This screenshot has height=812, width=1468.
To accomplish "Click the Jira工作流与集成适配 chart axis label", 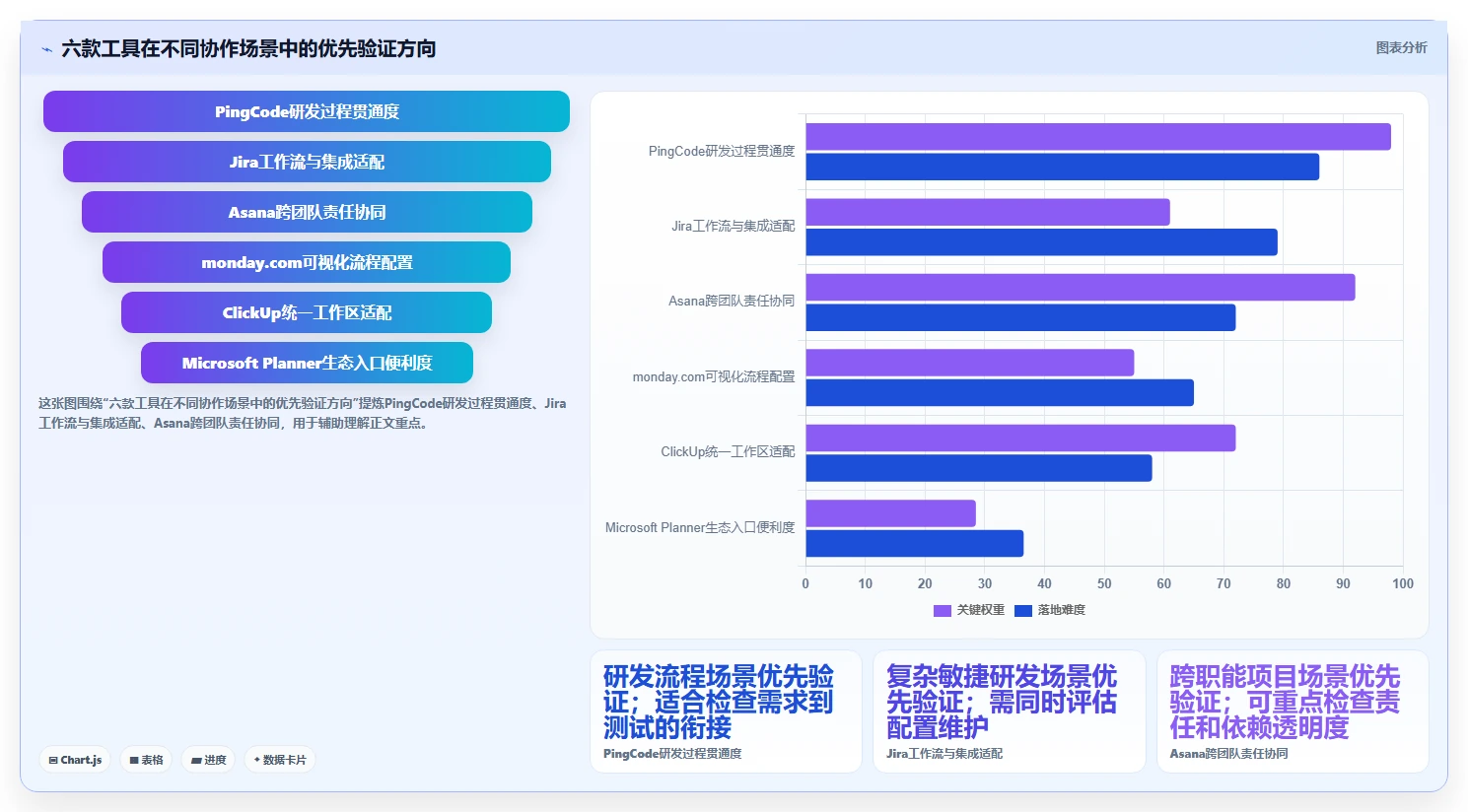I will [734, 226].
